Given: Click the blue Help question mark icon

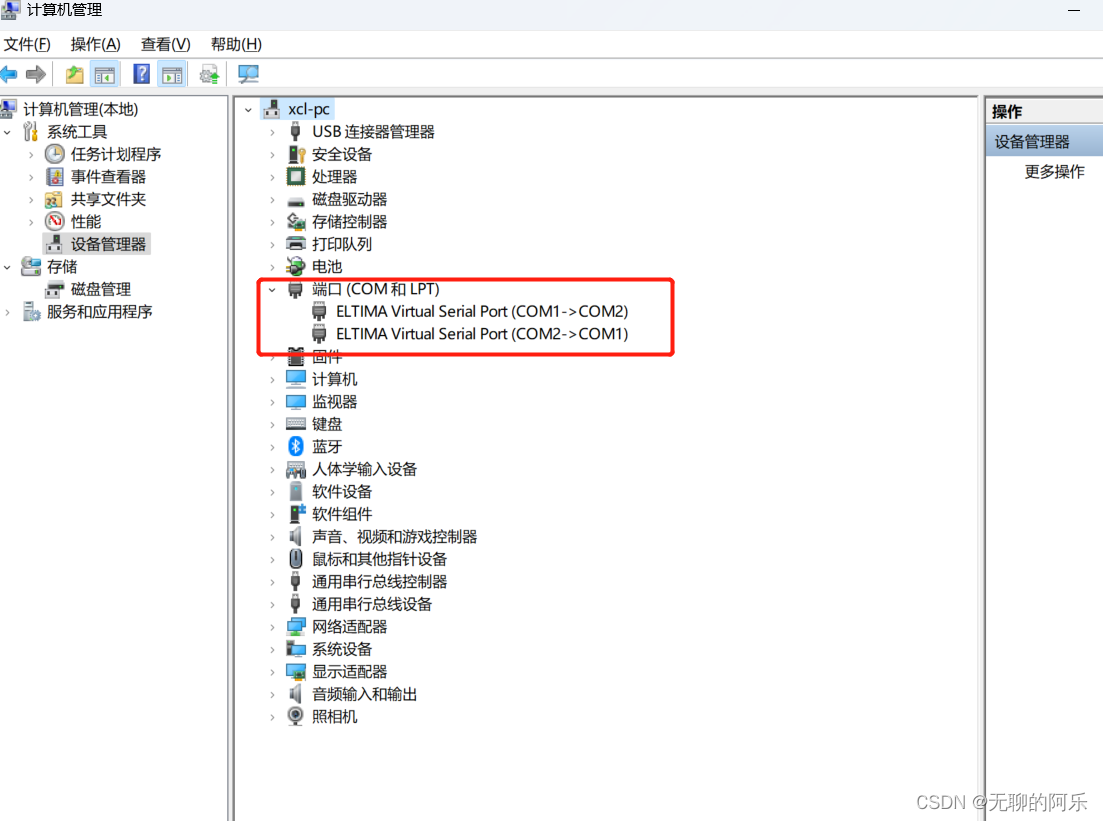Looking at the screenshot, I should point(141,74).
